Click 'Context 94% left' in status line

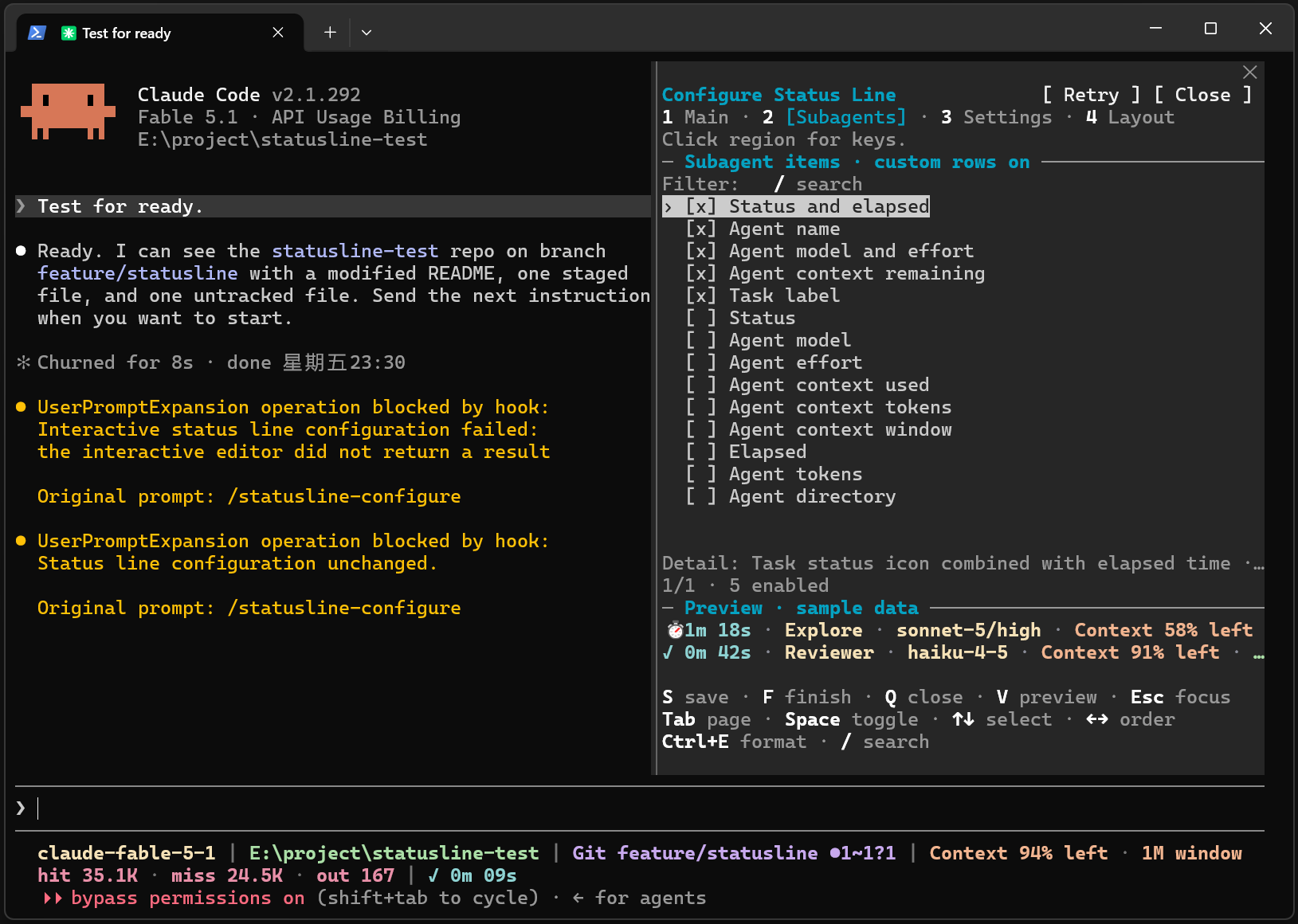click(1019, 853)
